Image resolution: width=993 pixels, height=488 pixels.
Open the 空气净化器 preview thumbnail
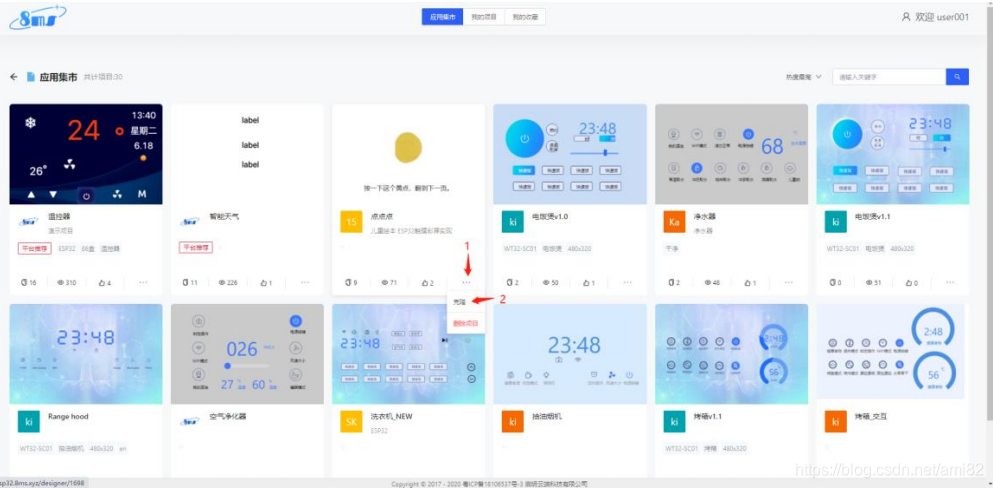pos(248,354)
